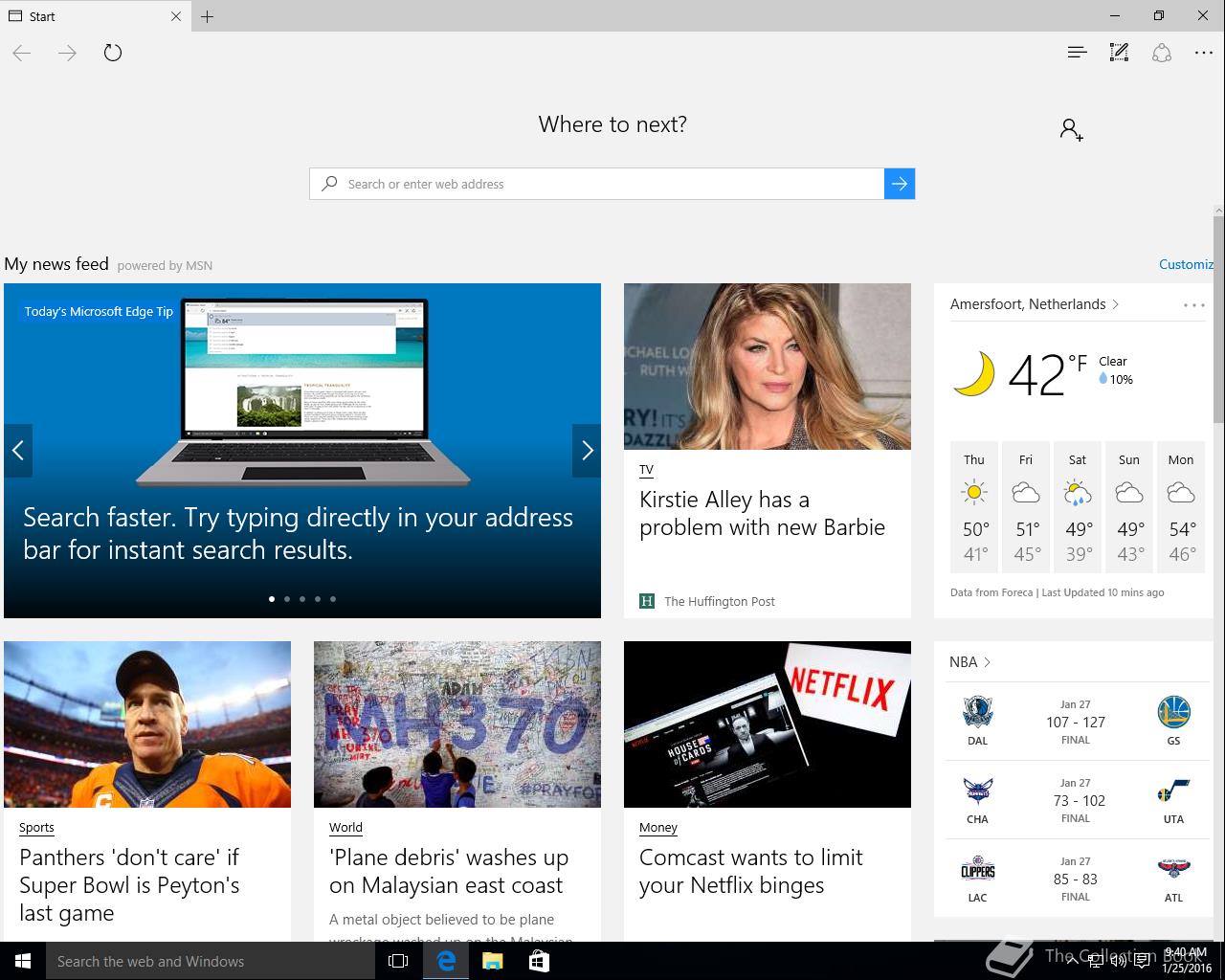Select the third carousel dot indicator

(302, 599)
